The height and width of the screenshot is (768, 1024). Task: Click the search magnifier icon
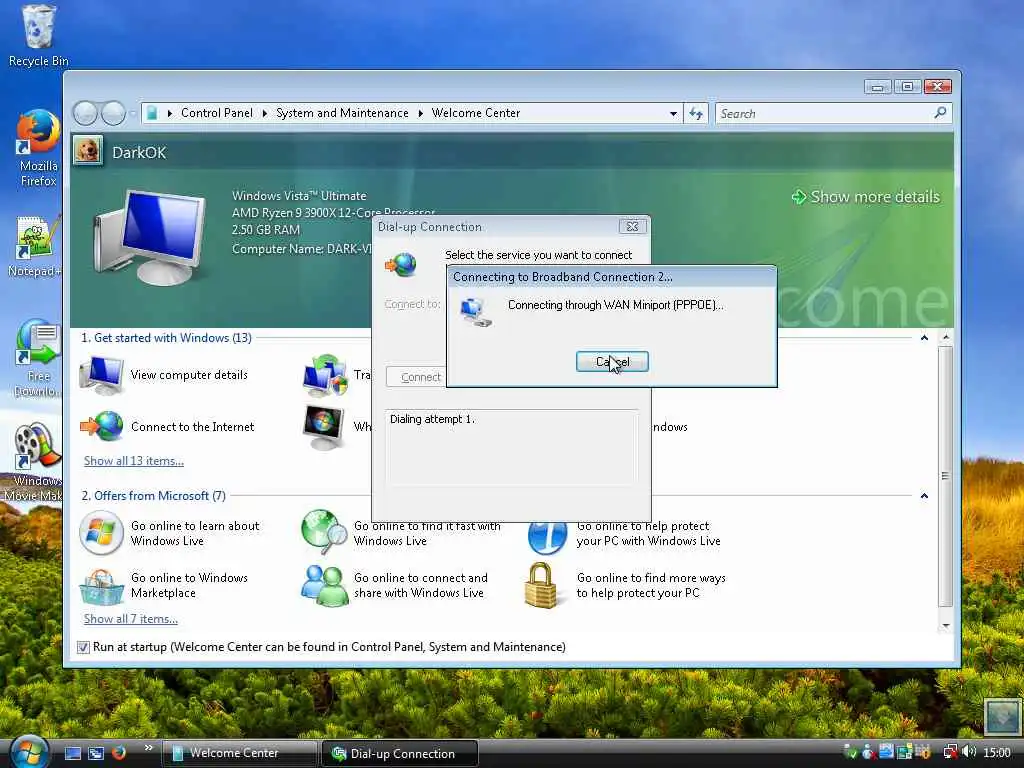[940, 113]
